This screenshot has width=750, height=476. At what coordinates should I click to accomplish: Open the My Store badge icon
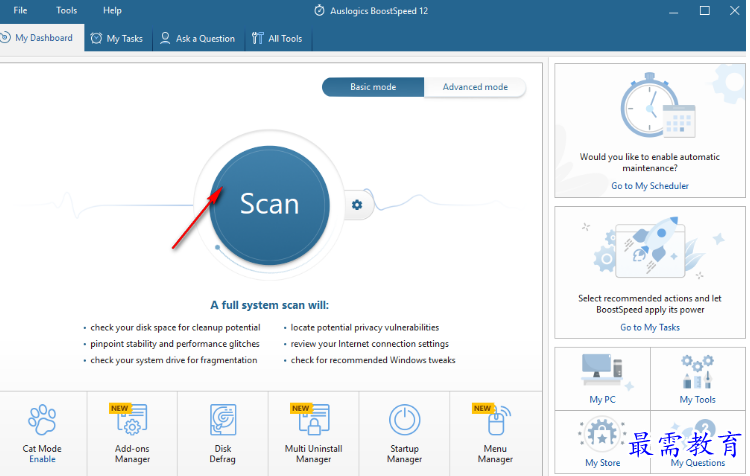point(602,435)
